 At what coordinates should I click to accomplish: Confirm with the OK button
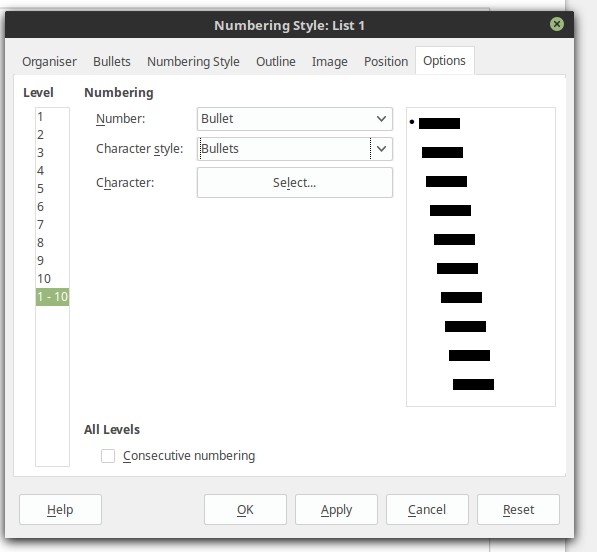point(245,509)
